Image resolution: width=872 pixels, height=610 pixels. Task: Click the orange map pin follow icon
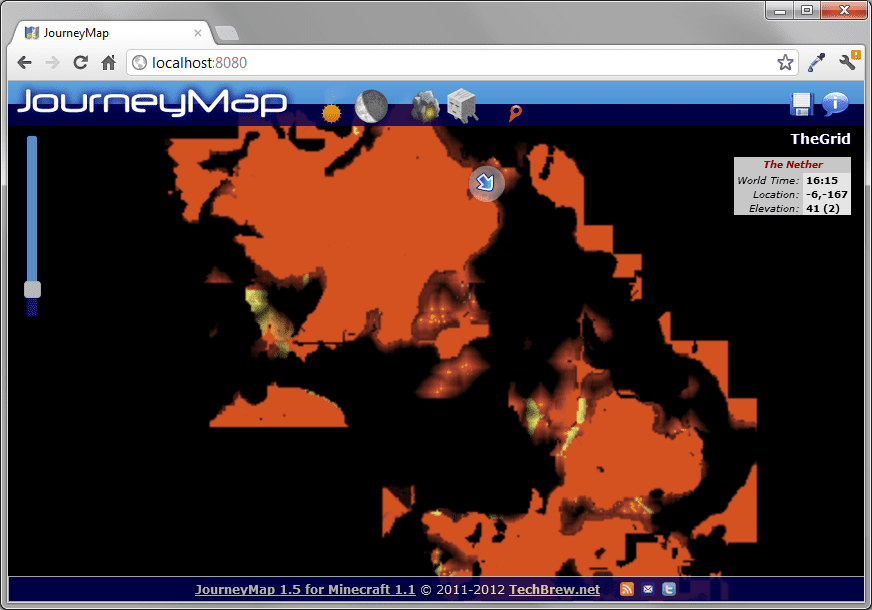515,113
